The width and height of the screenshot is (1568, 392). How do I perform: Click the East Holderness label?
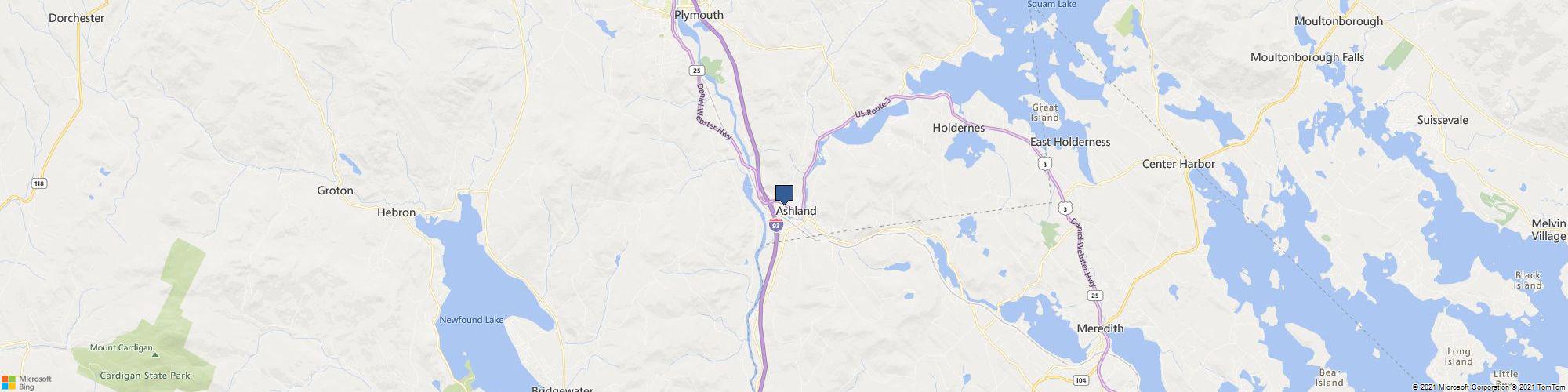pos(1070,142)
